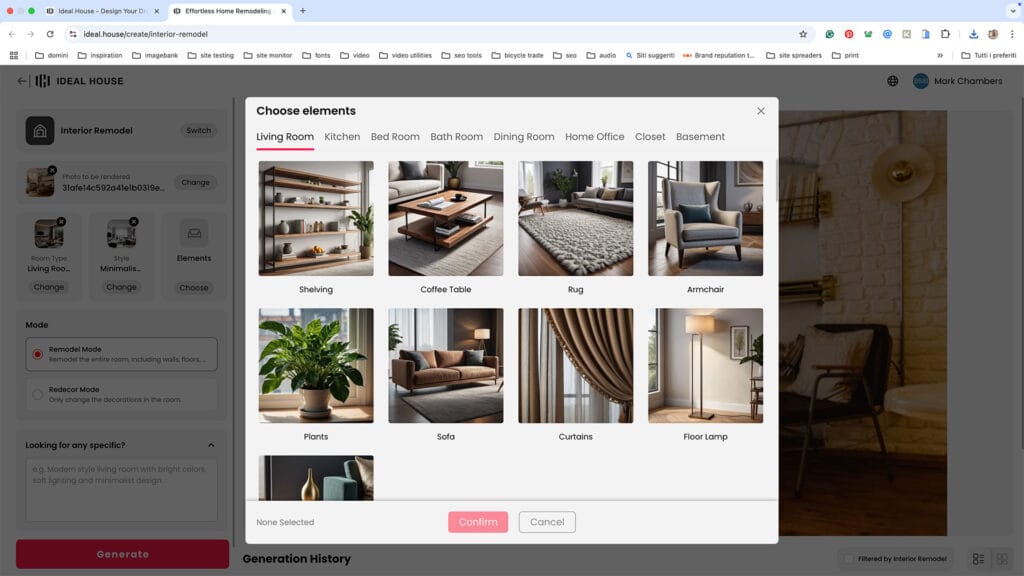Select Redecor Mode radio option
Viewport: 1024px width, 576px height.
(x=38, y=394)
